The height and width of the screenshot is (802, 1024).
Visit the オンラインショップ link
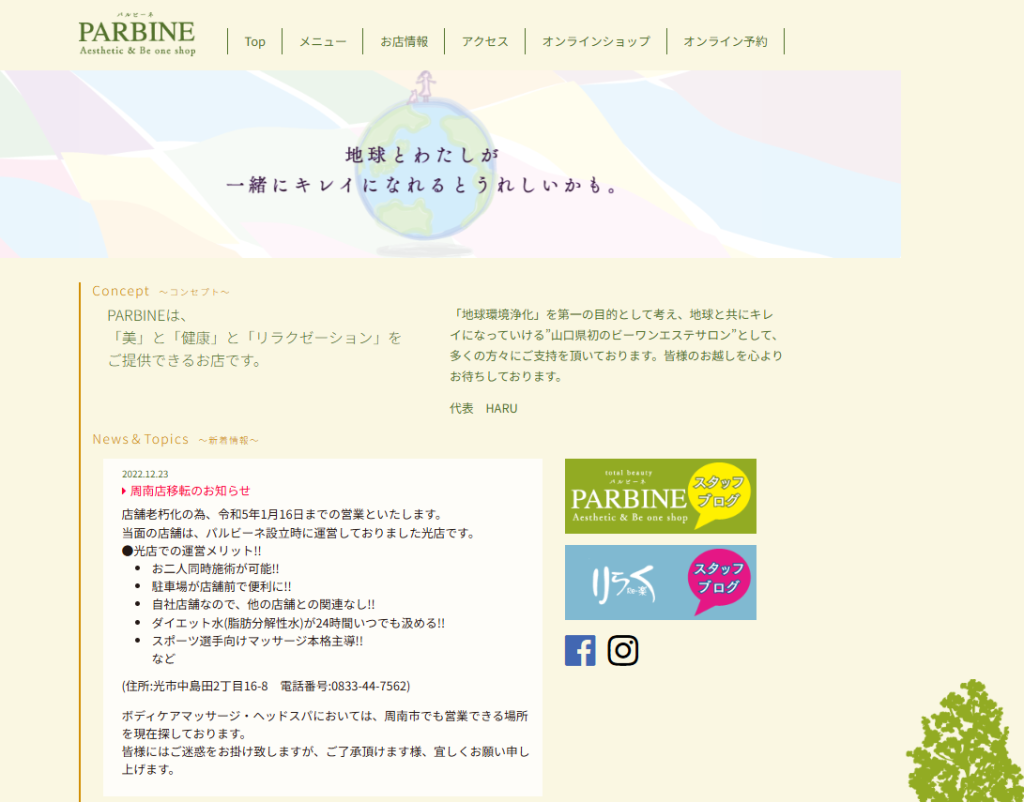click(596, 41)
